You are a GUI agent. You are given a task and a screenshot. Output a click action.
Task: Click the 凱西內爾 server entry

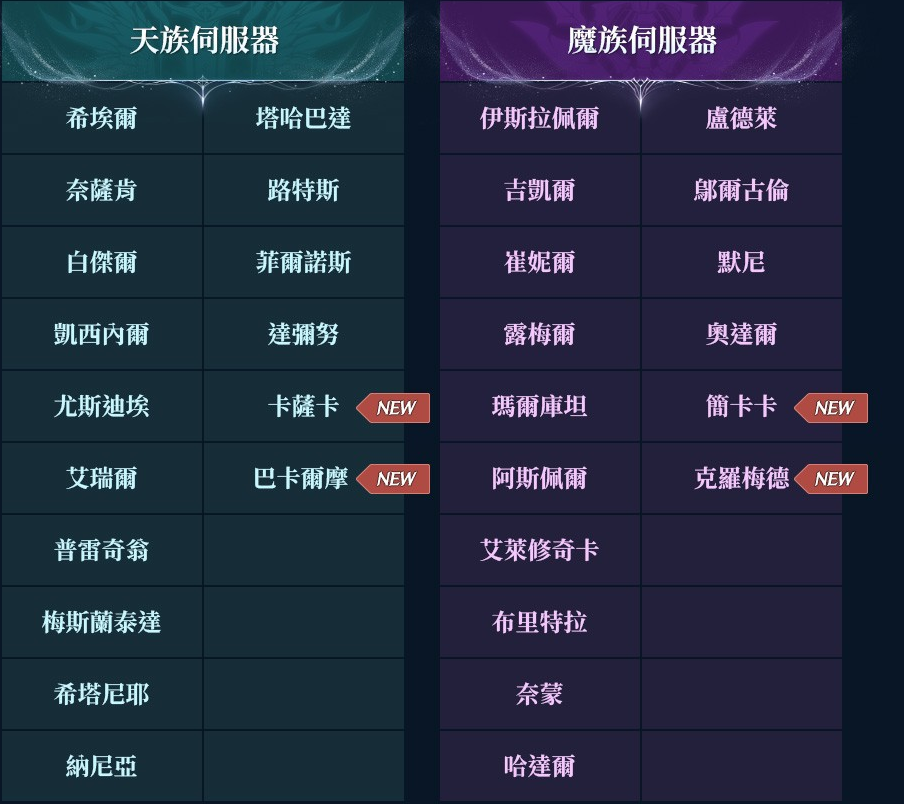[x=101, y=335]
